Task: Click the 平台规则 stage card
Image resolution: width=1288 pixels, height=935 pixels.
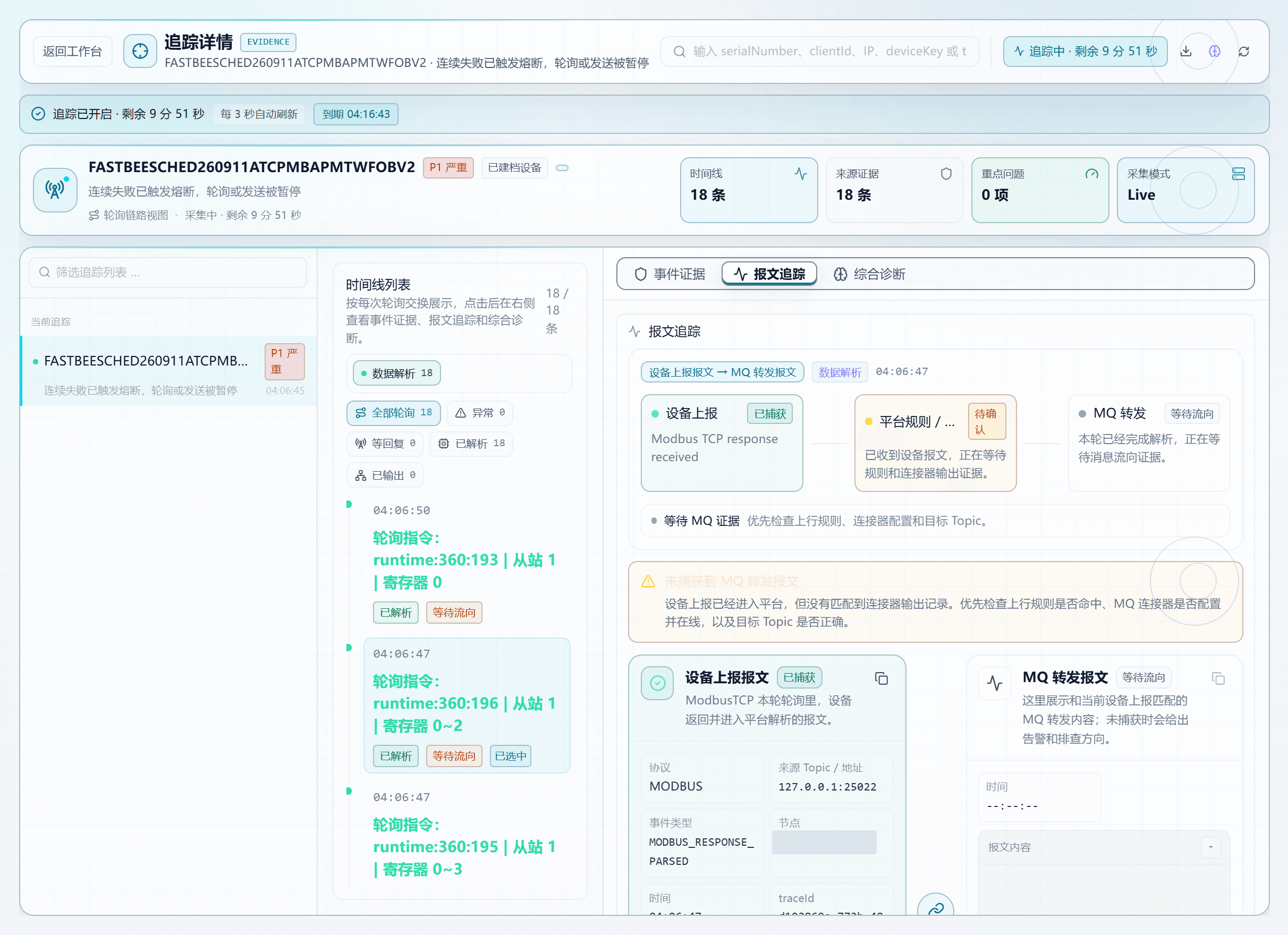Action: [x=935, y=443]
